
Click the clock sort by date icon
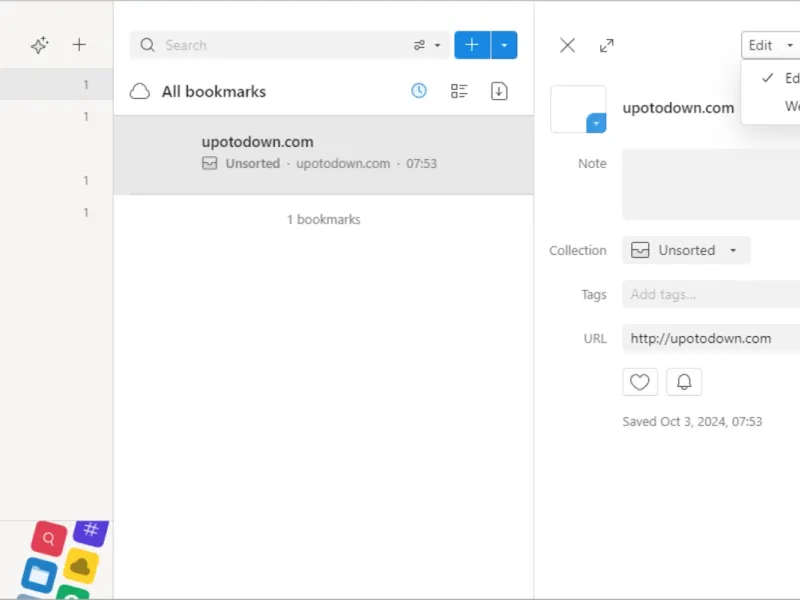click(x=419, y=91)
